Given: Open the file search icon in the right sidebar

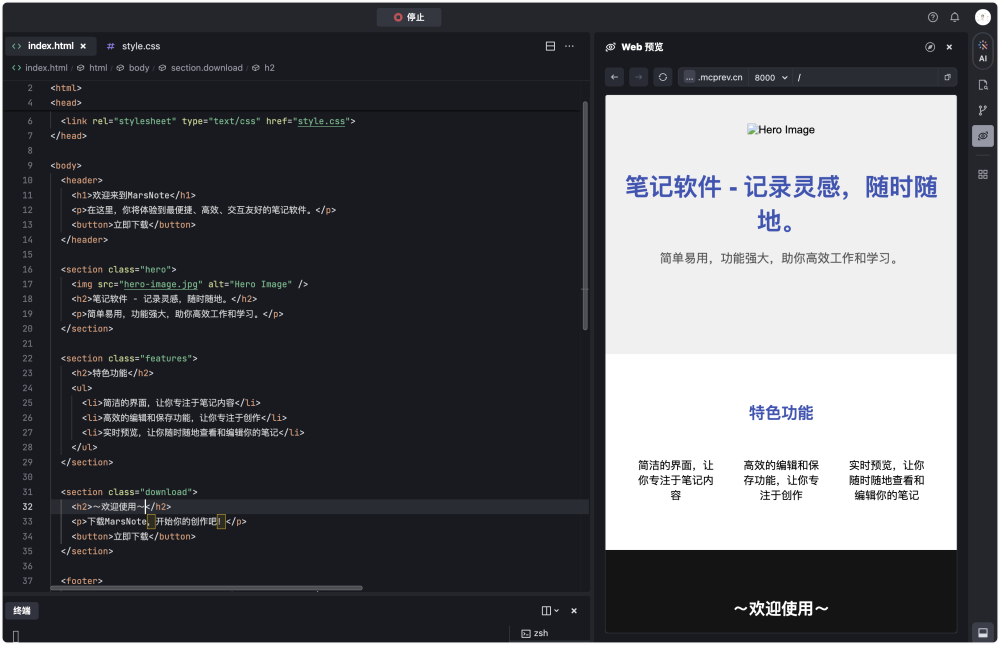Looking at the screenshot, I should tap(982, 85).
